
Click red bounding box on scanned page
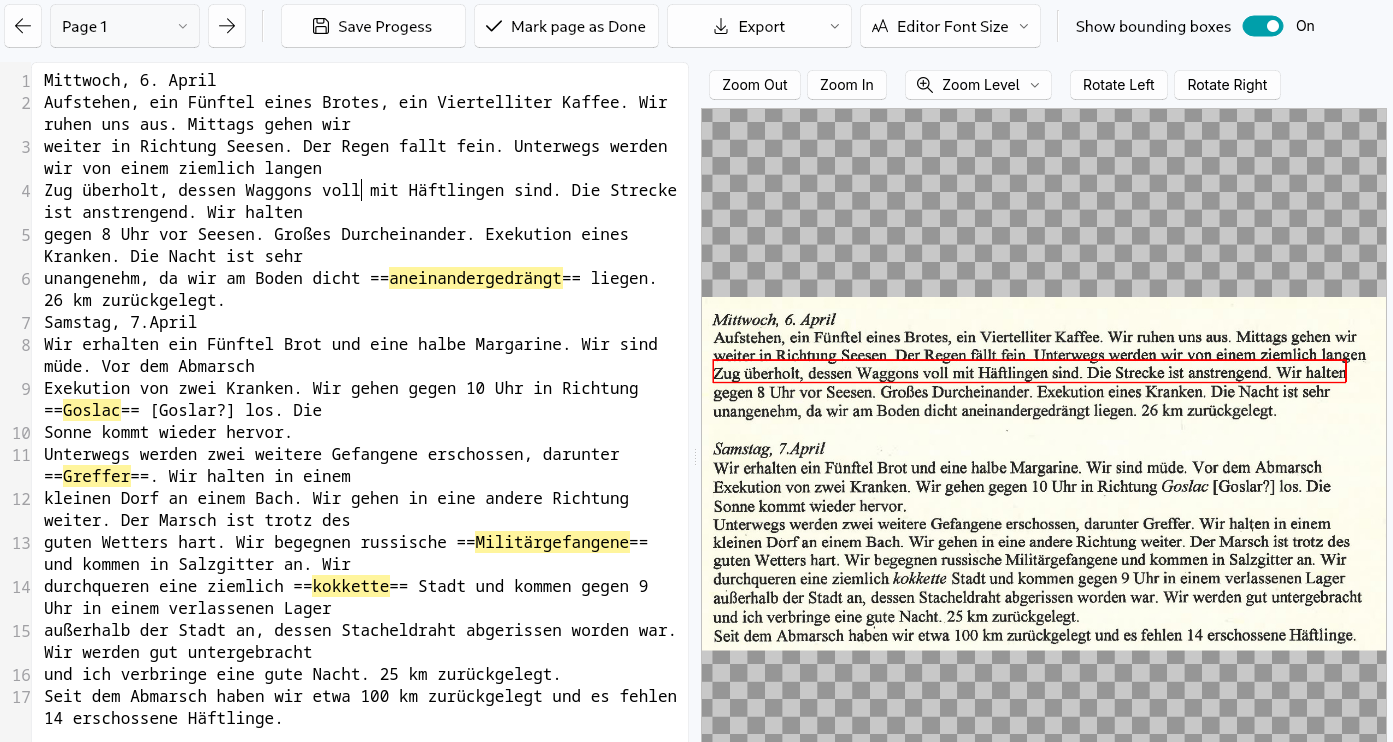(x=1029, y=373)
